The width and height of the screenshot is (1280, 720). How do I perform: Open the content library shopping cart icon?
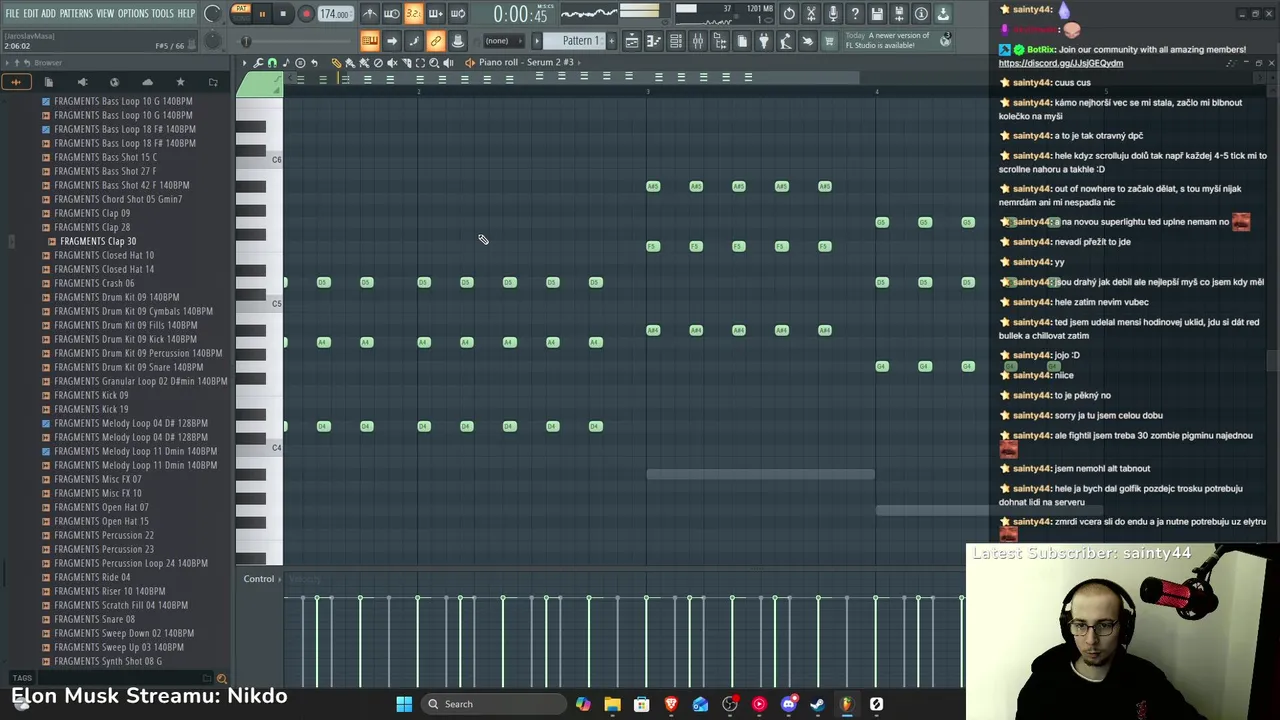point(828,41)
